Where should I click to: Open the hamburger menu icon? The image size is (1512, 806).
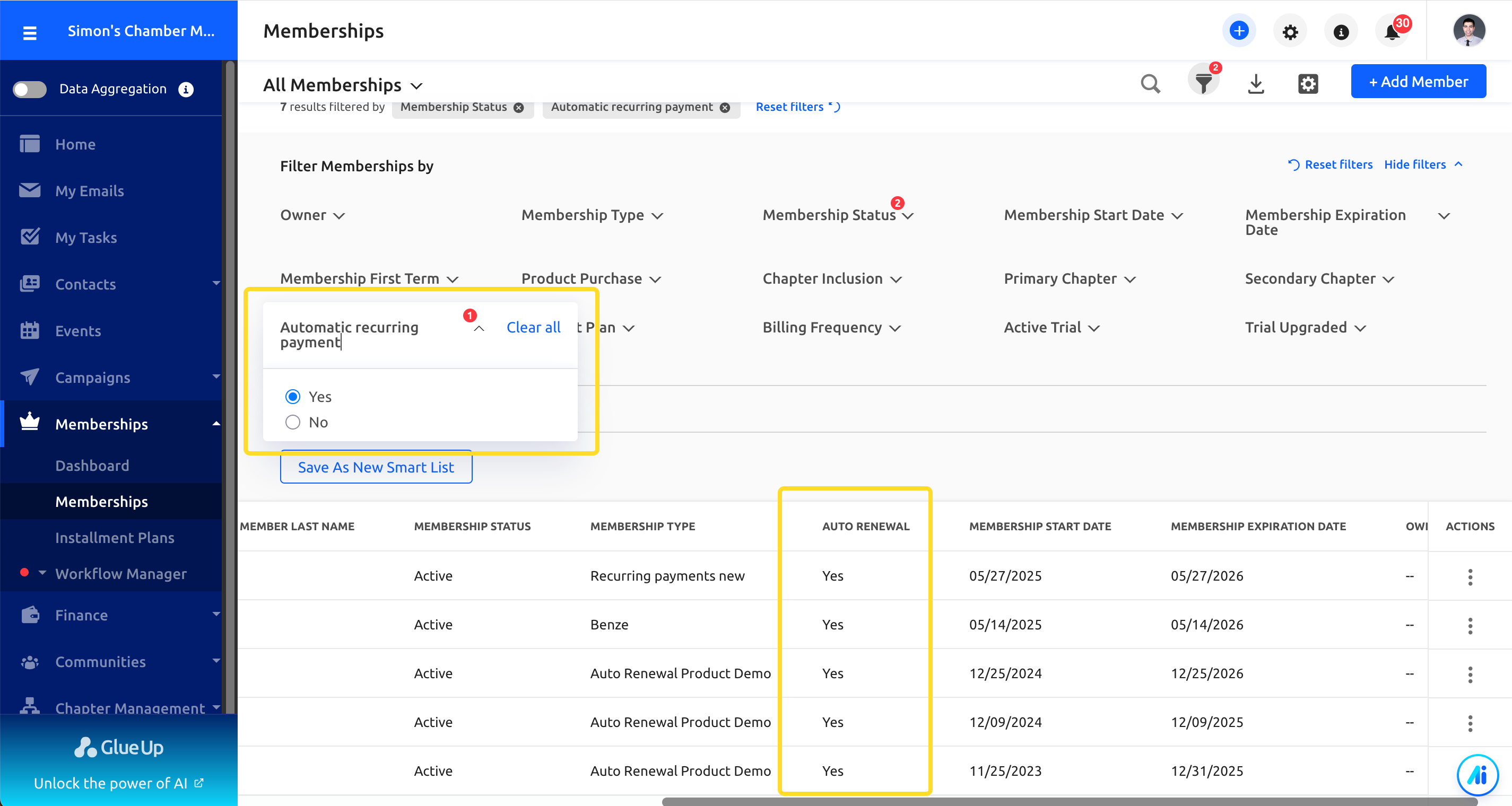coord(29,32)
